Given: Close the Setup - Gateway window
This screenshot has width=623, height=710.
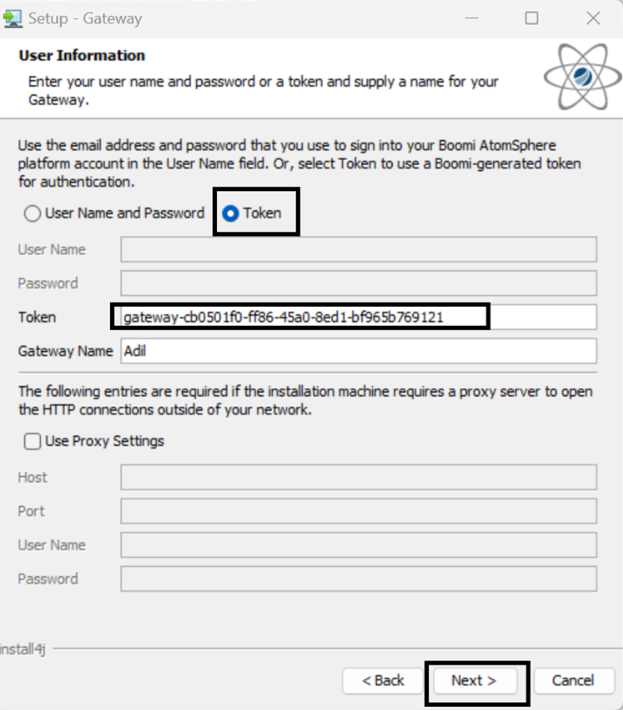Looking at the screenshot, I should (x=592, y=18).
